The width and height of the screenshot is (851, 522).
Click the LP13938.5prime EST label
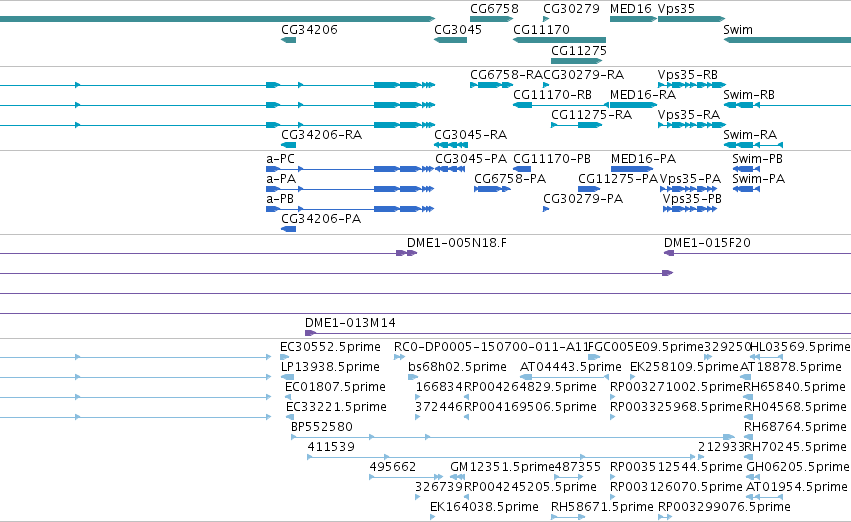(330, 367)
